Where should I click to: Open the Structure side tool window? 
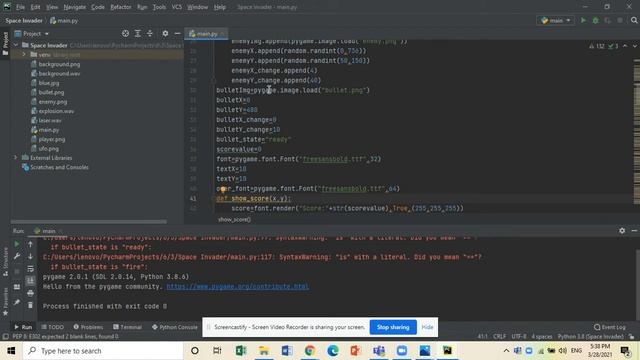pyautogui.click(x=5, y=261)
